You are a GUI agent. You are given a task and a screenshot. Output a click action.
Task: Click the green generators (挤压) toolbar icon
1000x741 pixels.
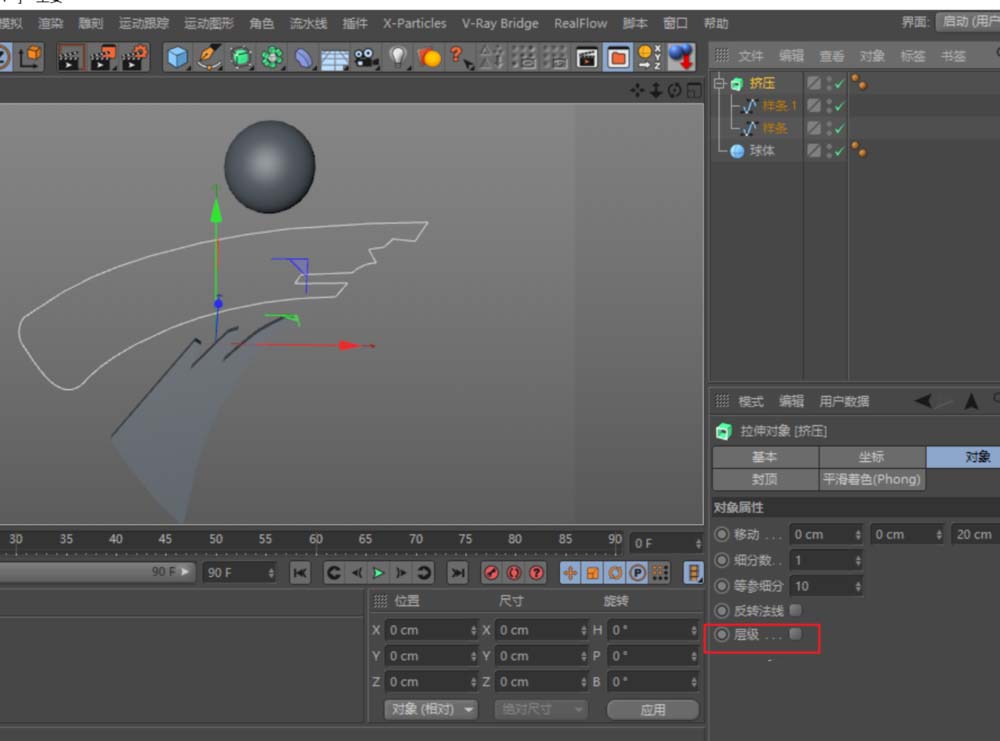(x=239, y=58)
